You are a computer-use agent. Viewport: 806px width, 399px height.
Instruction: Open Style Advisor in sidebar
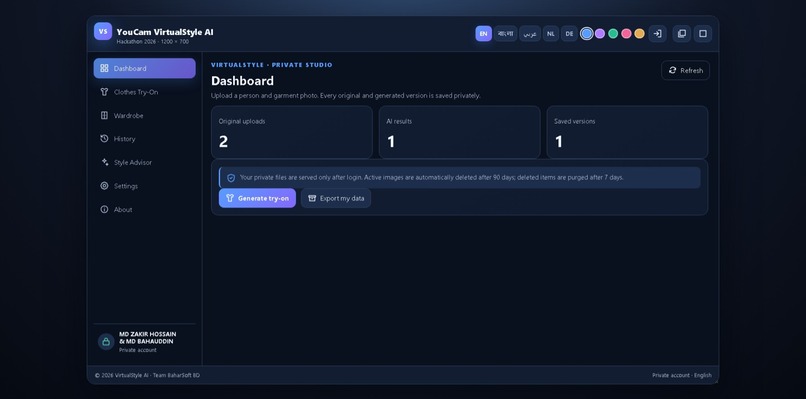click(x=144, y=162)
